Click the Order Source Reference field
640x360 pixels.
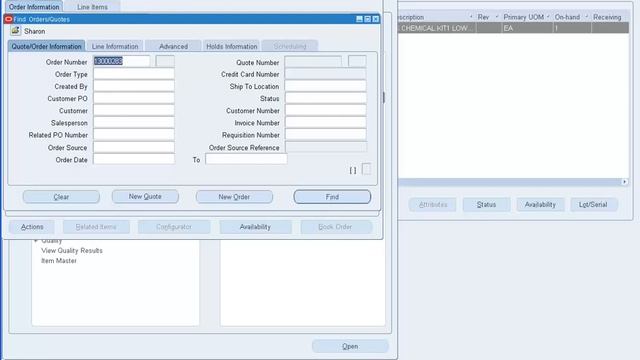pos(325,147)
